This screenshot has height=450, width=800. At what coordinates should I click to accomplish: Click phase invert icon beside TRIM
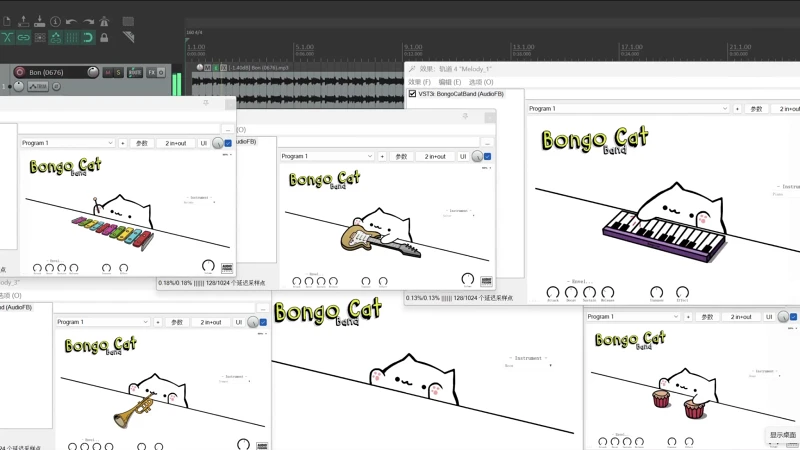(56, 87)
